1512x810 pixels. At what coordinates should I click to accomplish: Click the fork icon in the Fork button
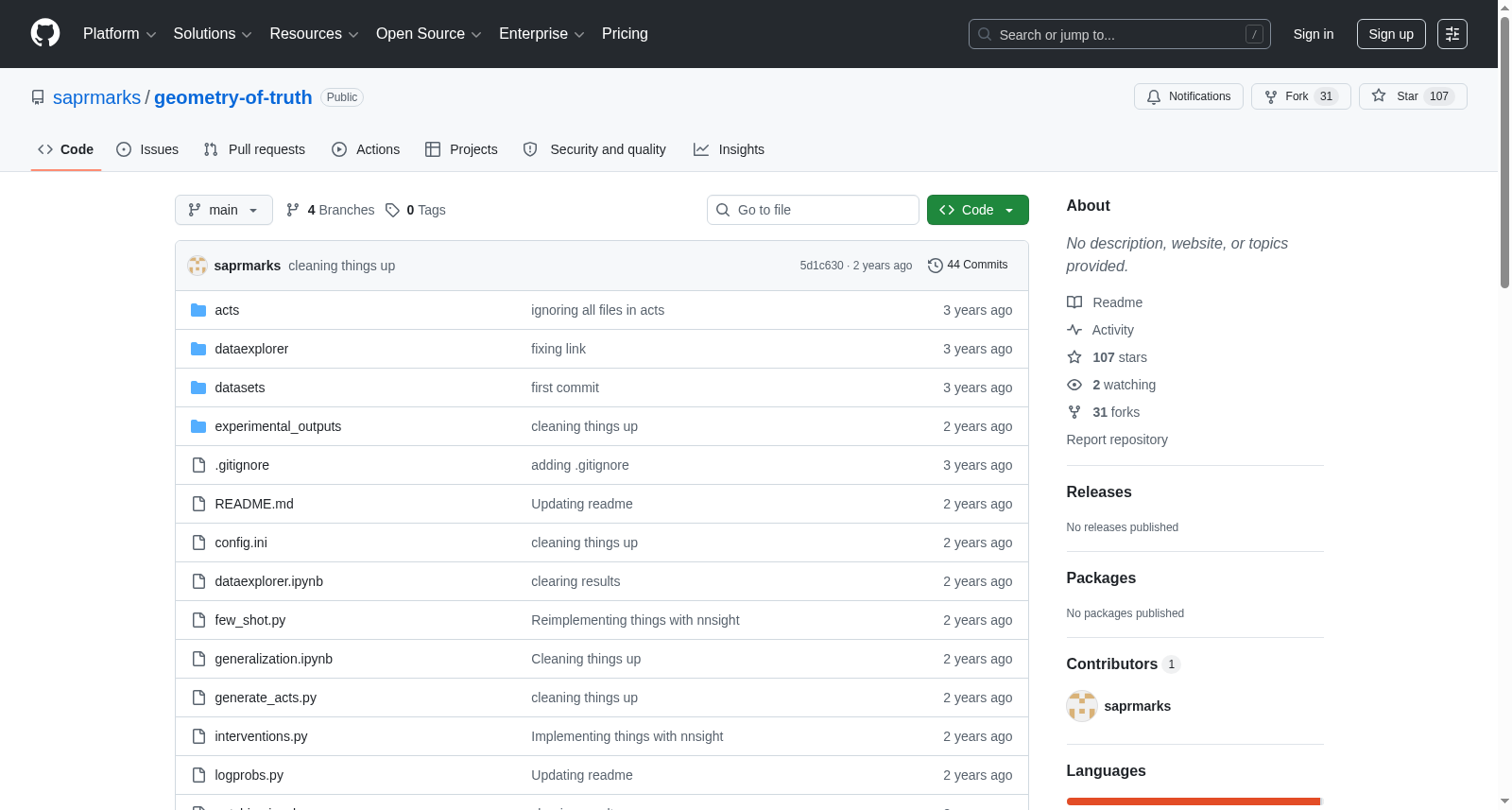(1271, 96)
